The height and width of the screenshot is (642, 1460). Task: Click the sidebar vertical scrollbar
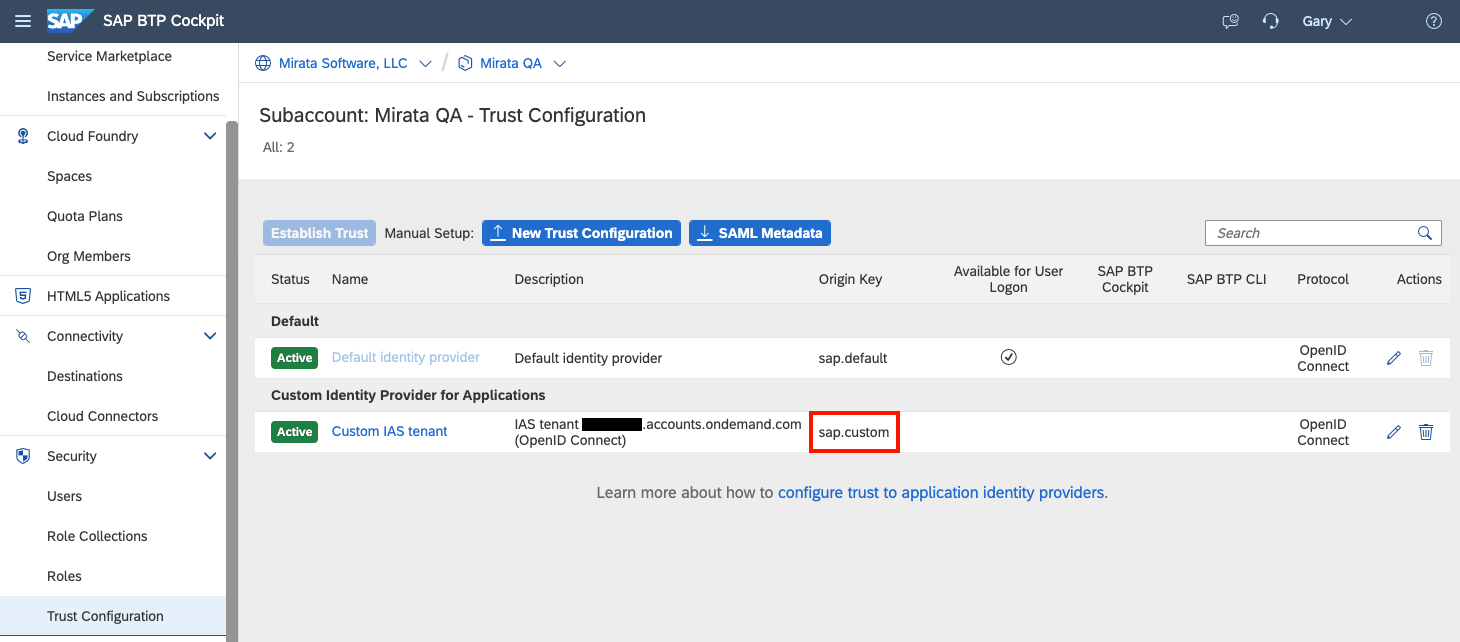pos(232,380)
